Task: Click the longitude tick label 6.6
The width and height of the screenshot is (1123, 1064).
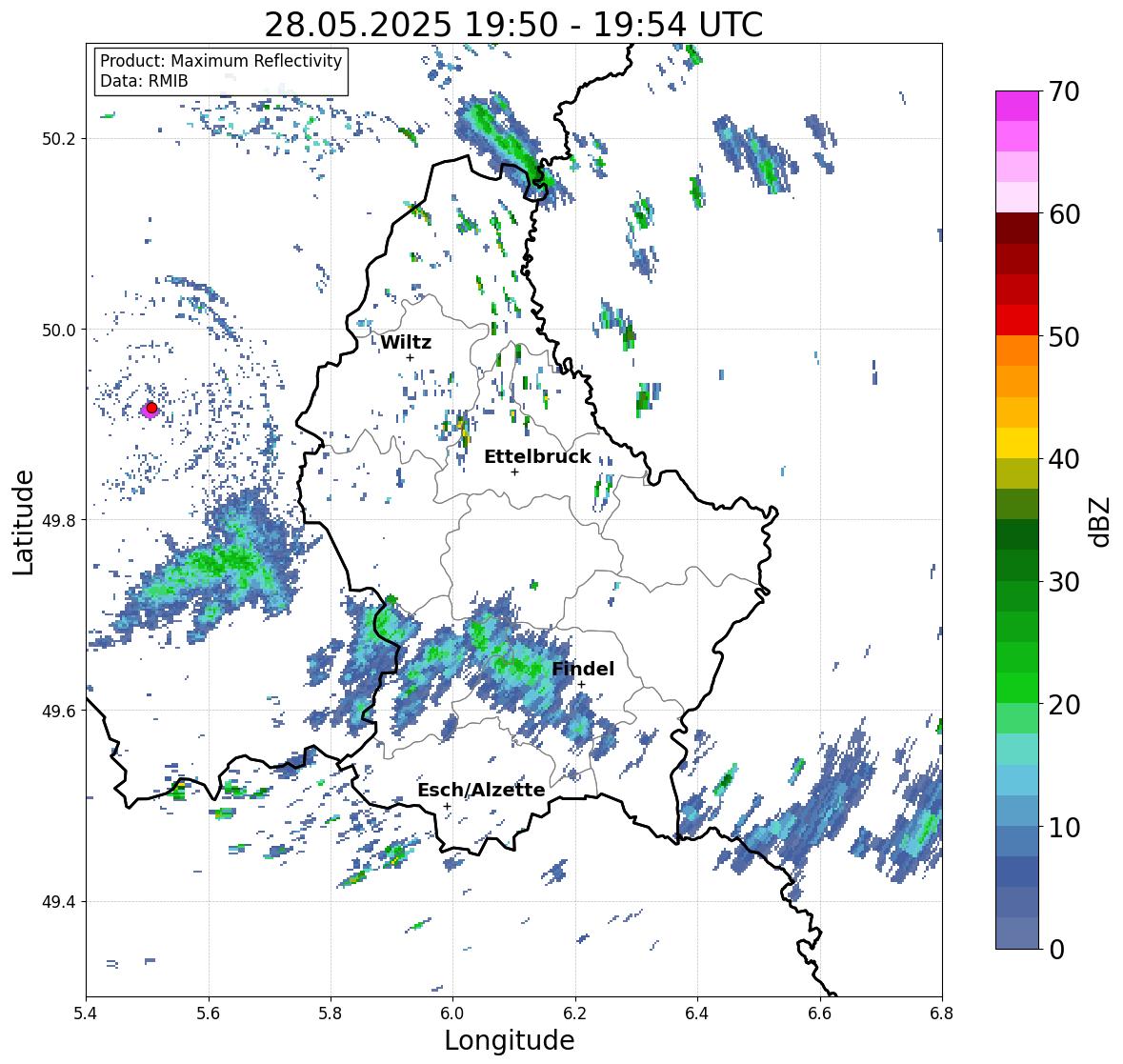Action: click(820, 1013)
